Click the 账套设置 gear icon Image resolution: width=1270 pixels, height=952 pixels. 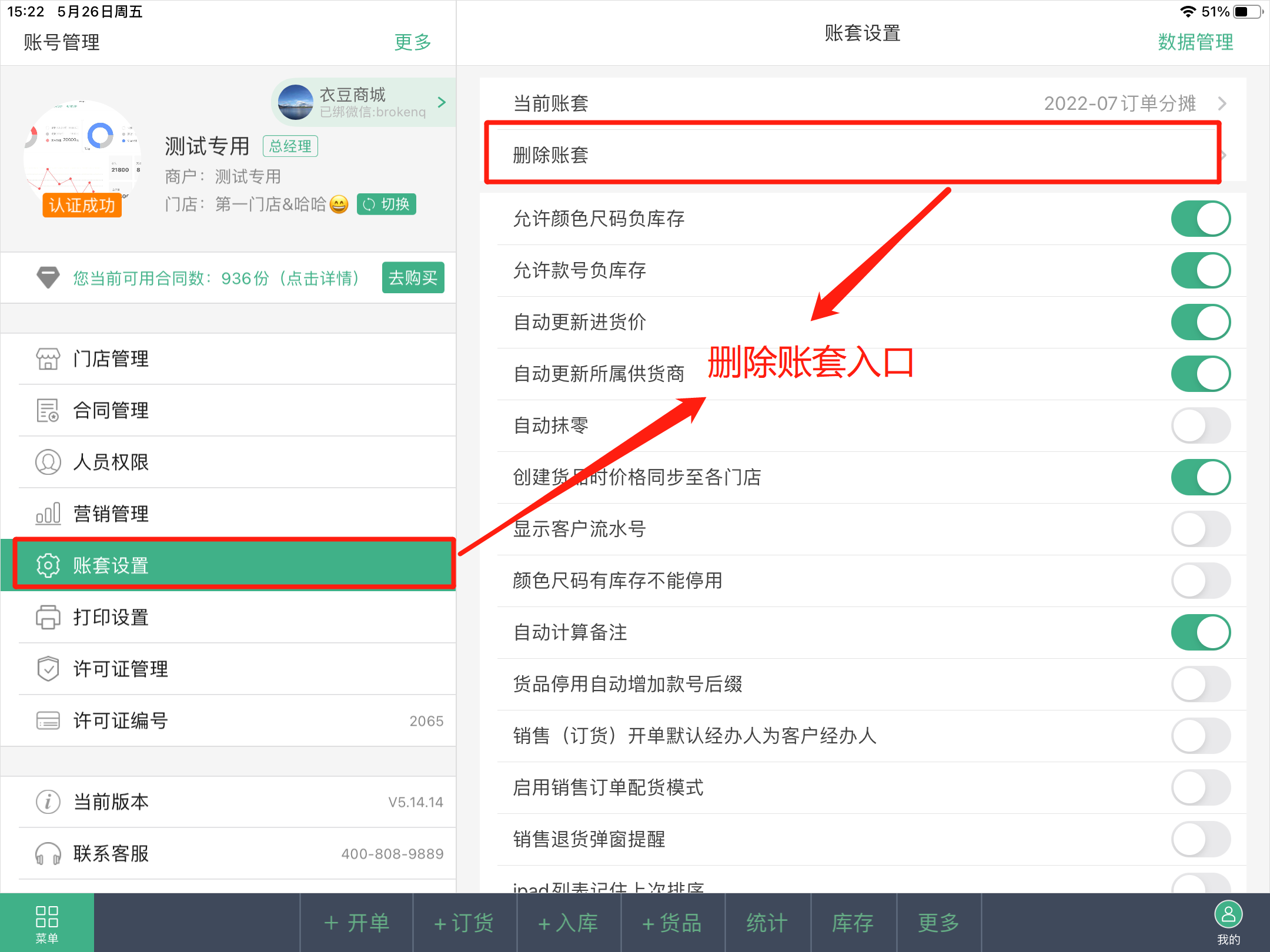[x=48, y=565]
